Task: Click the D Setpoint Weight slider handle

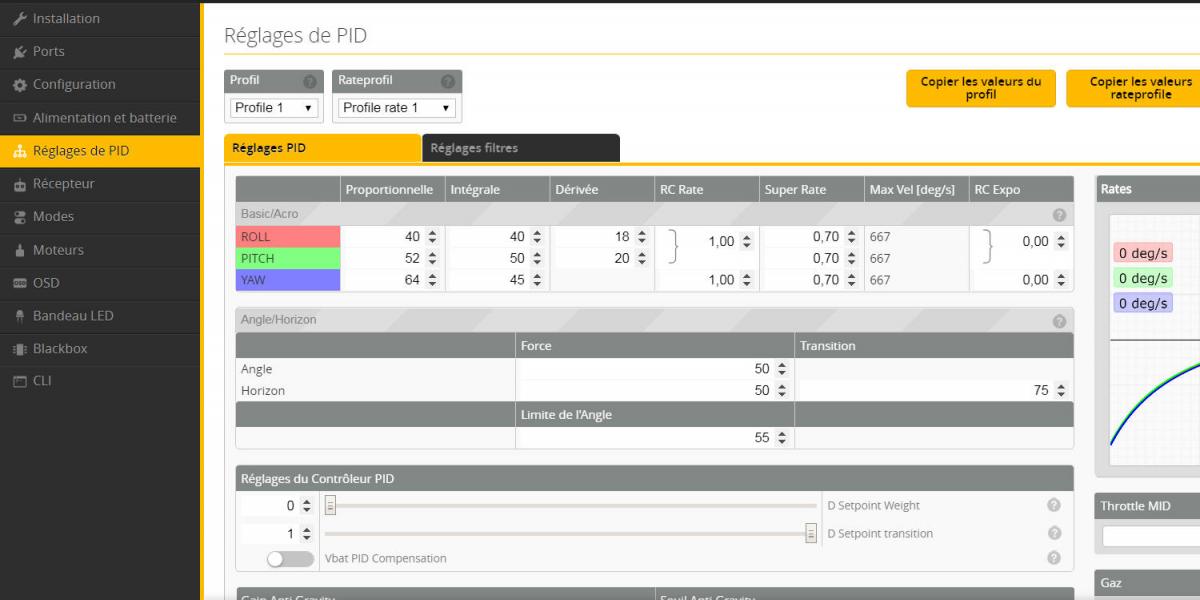Action: pyautogui.click(x=330, y=506)
